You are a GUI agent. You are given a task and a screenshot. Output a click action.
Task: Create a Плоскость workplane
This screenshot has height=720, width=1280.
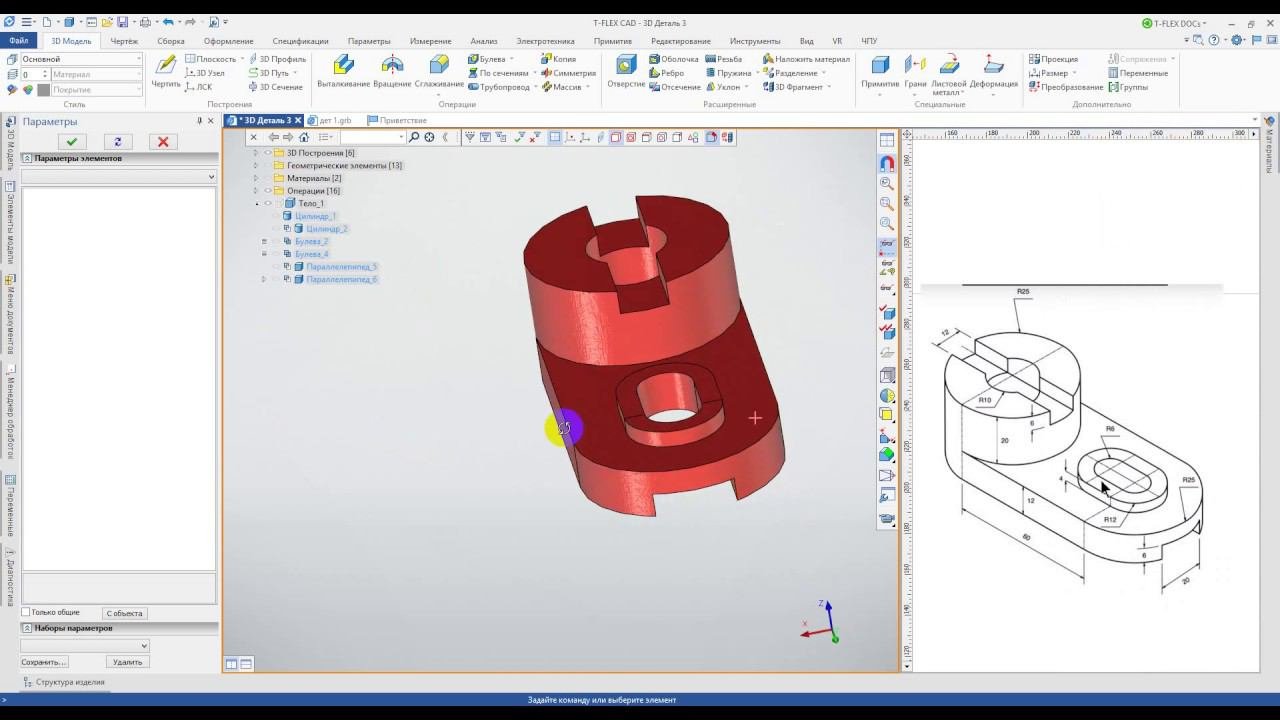[x=210, y=59]
